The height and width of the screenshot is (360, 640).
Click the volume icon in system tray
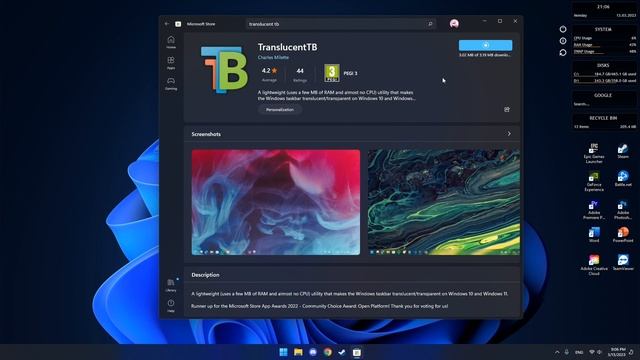click(x=600, y=352)
